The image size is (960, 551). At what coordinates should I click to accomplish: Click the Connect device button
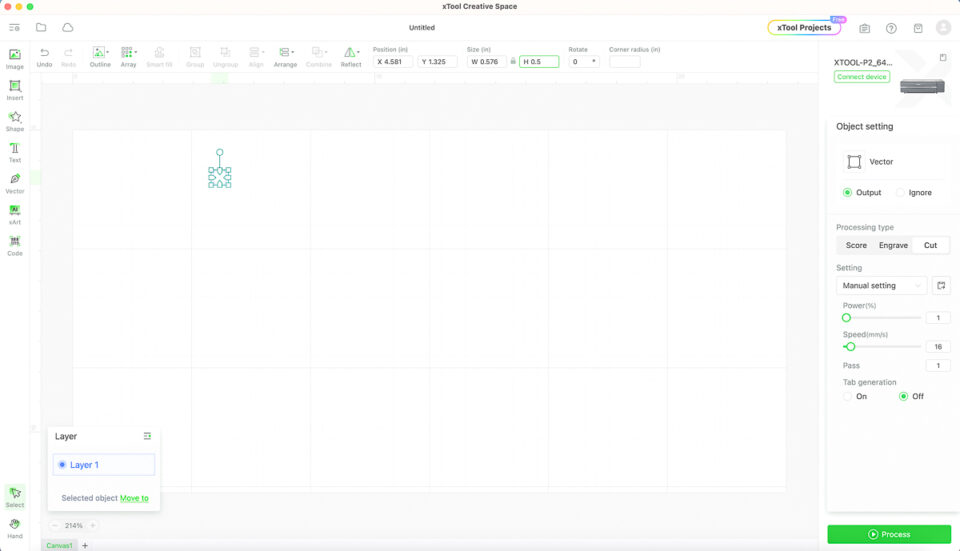coord(862,77)
